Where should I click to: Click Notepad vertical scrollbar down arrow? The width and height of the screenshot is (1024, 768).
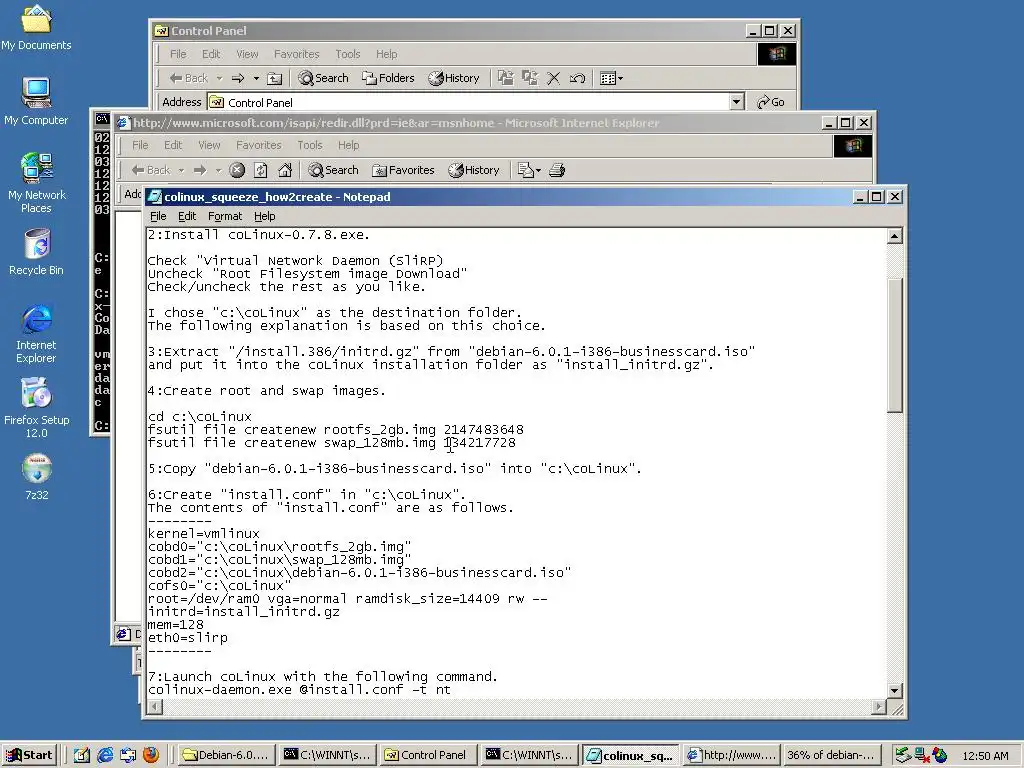895,690
